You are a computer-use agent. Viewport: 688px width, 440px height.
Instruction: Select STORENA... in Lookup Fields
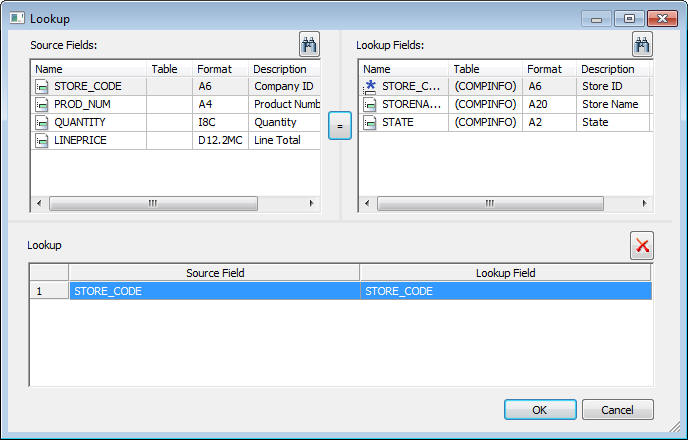[x=411, y=104]
